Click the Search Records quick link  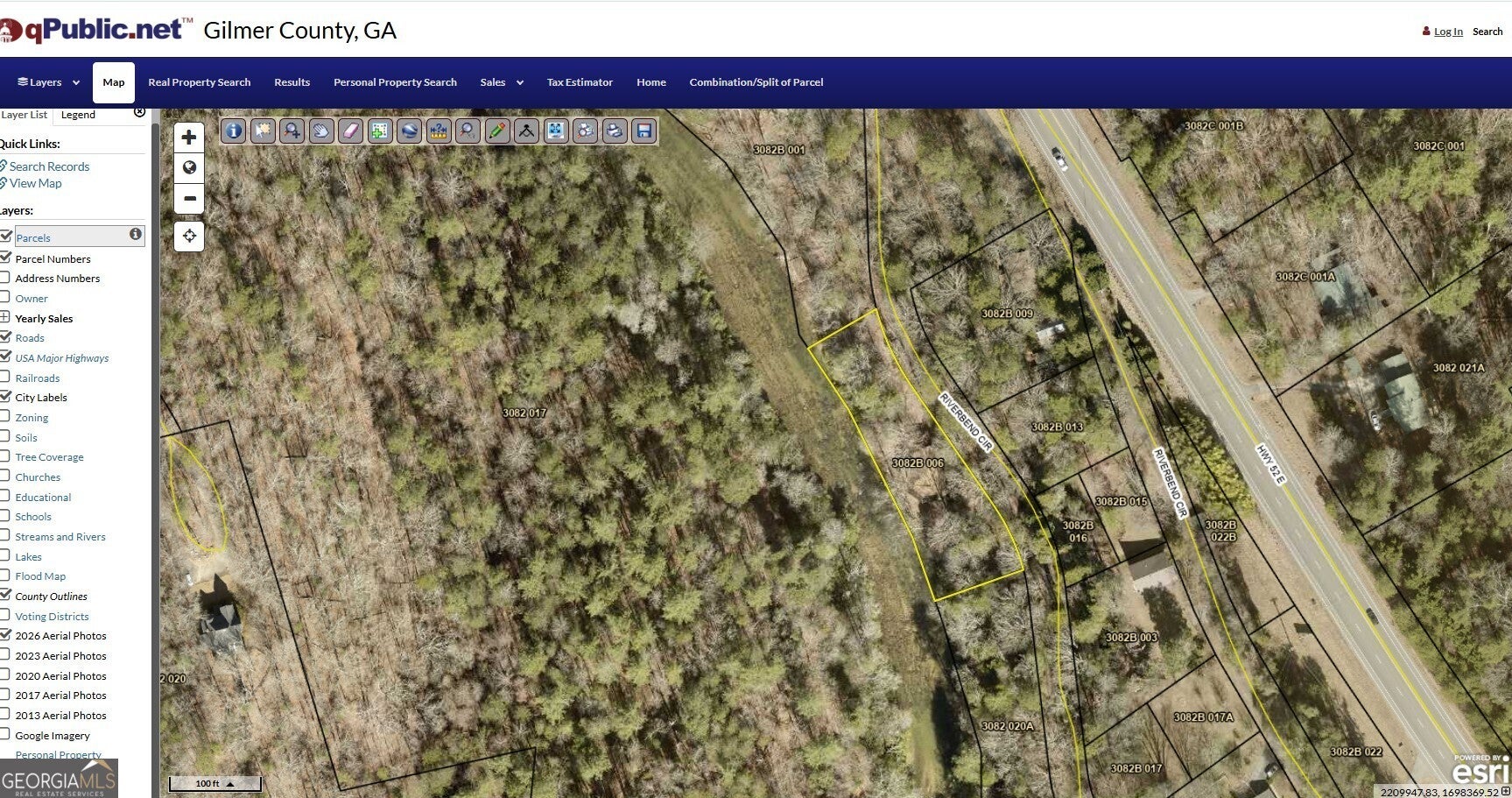pos(49,166)
